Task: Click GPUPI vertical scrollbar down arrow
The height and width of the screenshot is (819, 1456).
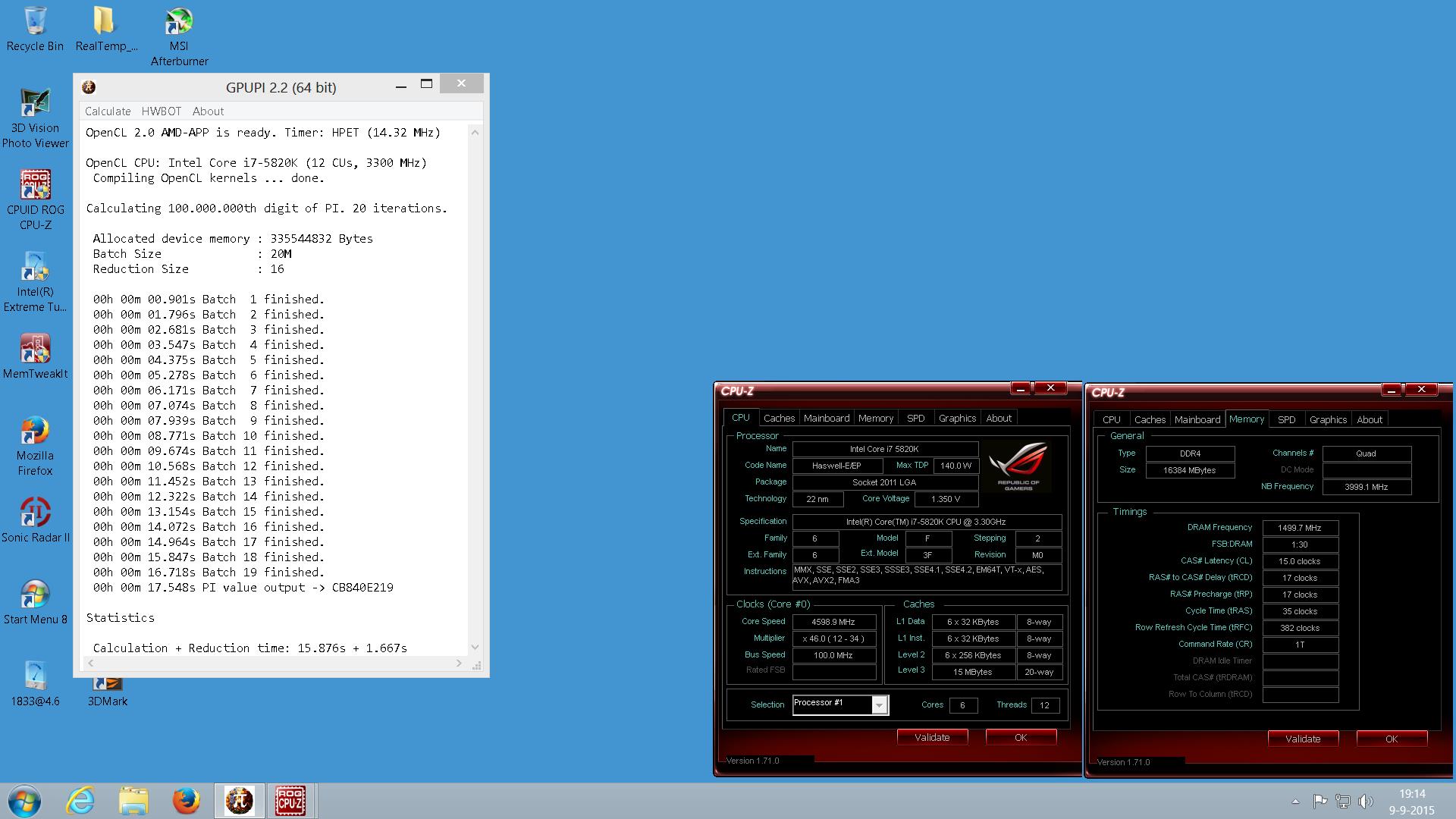Action: click(x=475, y=647)
